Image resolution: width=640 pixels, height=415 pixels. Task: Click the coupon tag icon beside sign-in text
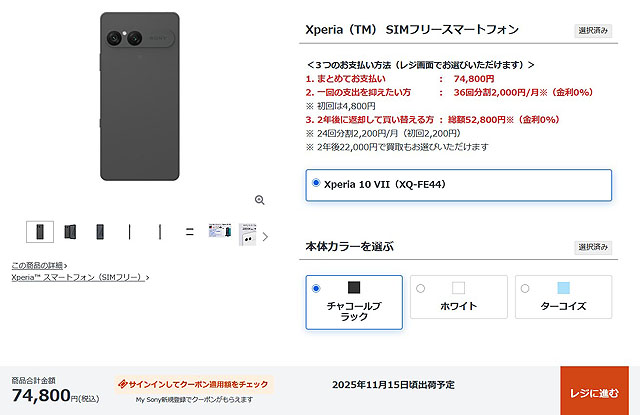point(122,384)
